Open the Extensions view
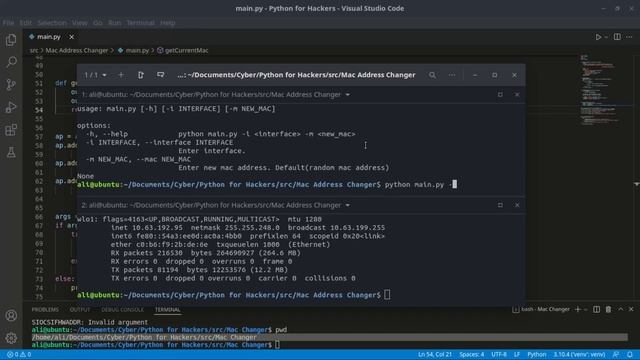Image resolution: width=640 pixels, height=360 pixels. tap(11, 130)
